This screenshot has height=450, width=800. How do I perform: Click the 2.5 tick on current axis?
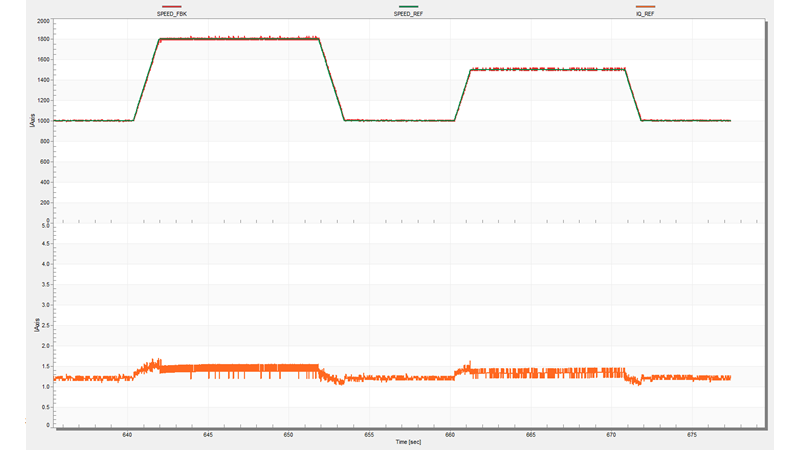46,326
